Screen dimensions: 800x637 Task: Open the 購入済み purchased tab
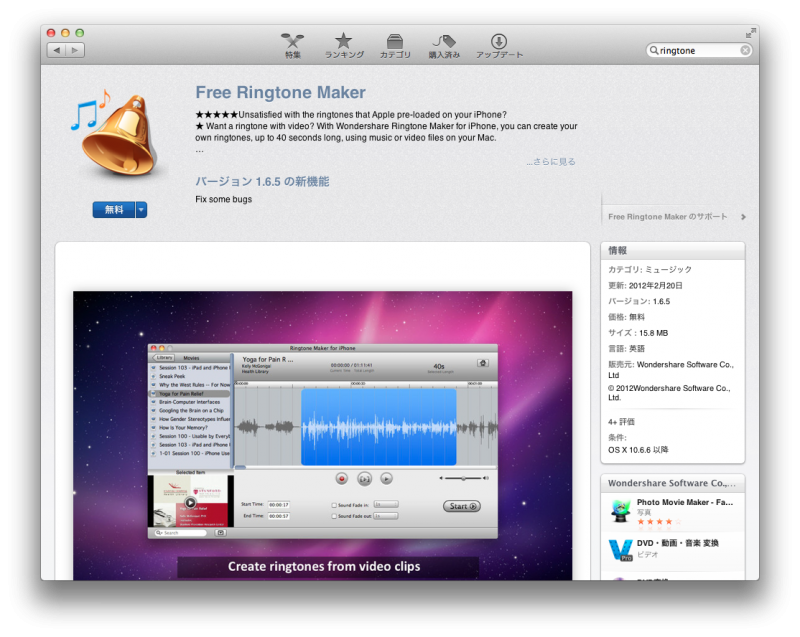(x=444, y=45)
